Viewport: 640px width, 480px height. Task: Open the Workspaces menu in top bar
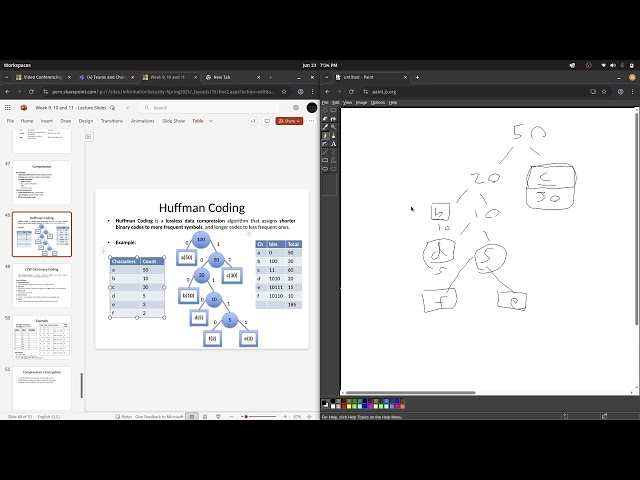pyautogui.click(x=17, y=65)
